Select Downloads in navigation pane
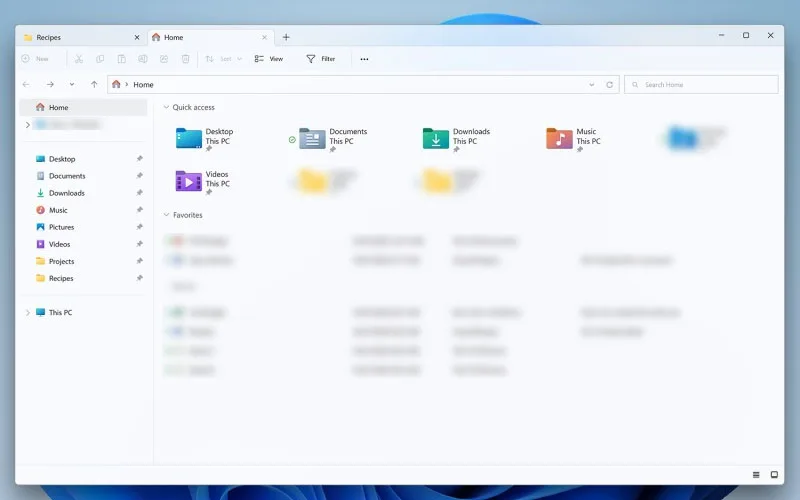The width and height of the screenshot is (800, 500). (x=84, y=193)
